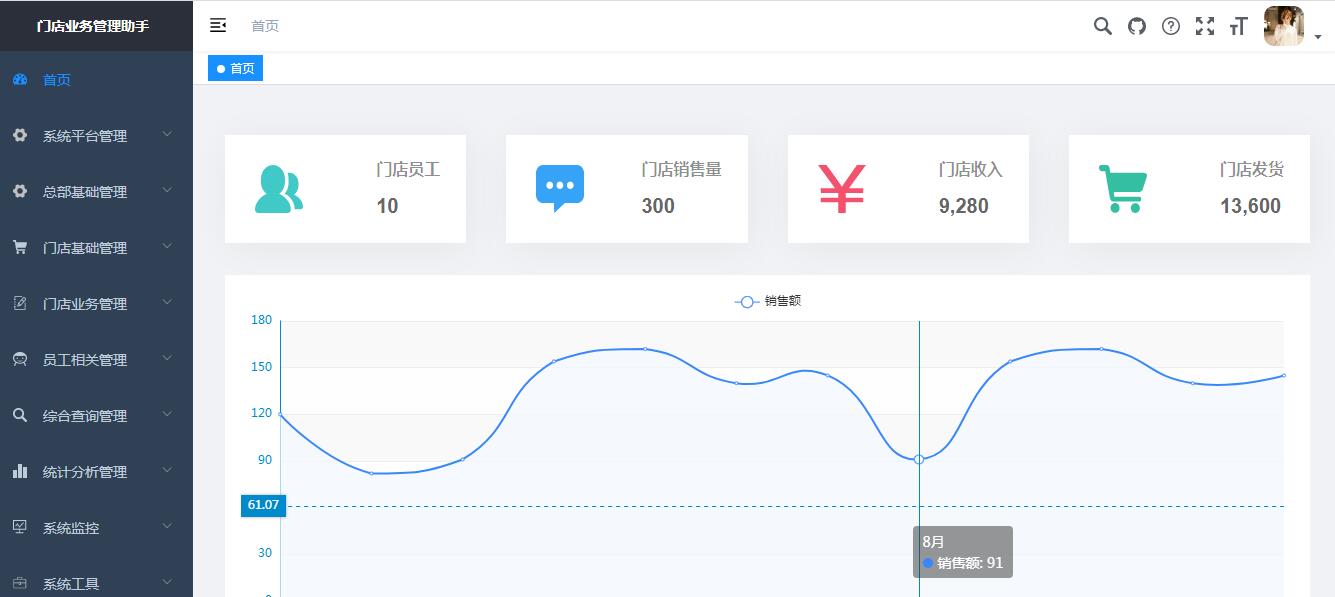The image size is (1335, 597).
Task: Click the 门店发货 shopping cart icon
Action: [1122, 189]
